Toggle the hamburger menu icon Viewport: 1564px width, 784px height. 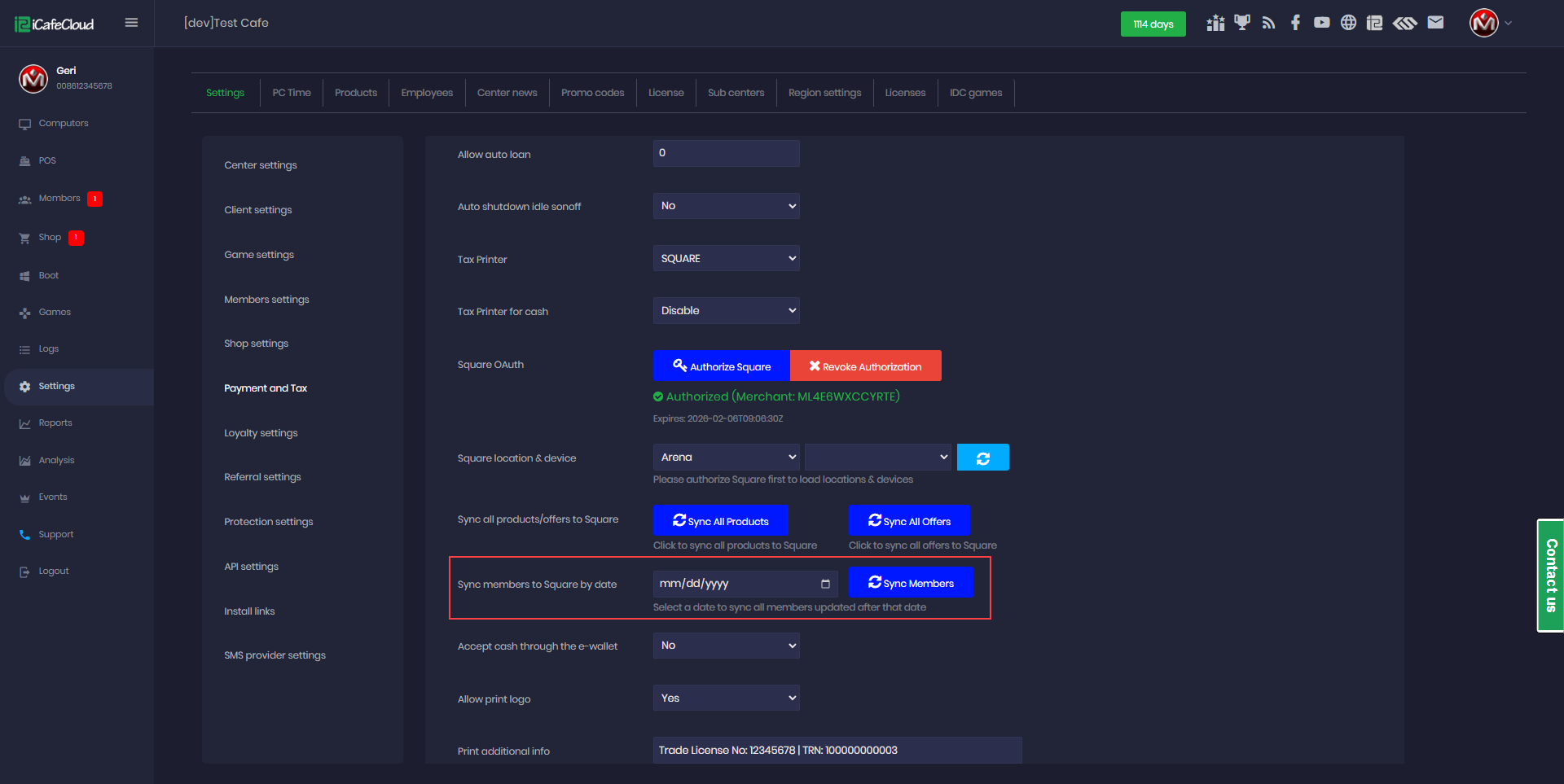(131, 23)
